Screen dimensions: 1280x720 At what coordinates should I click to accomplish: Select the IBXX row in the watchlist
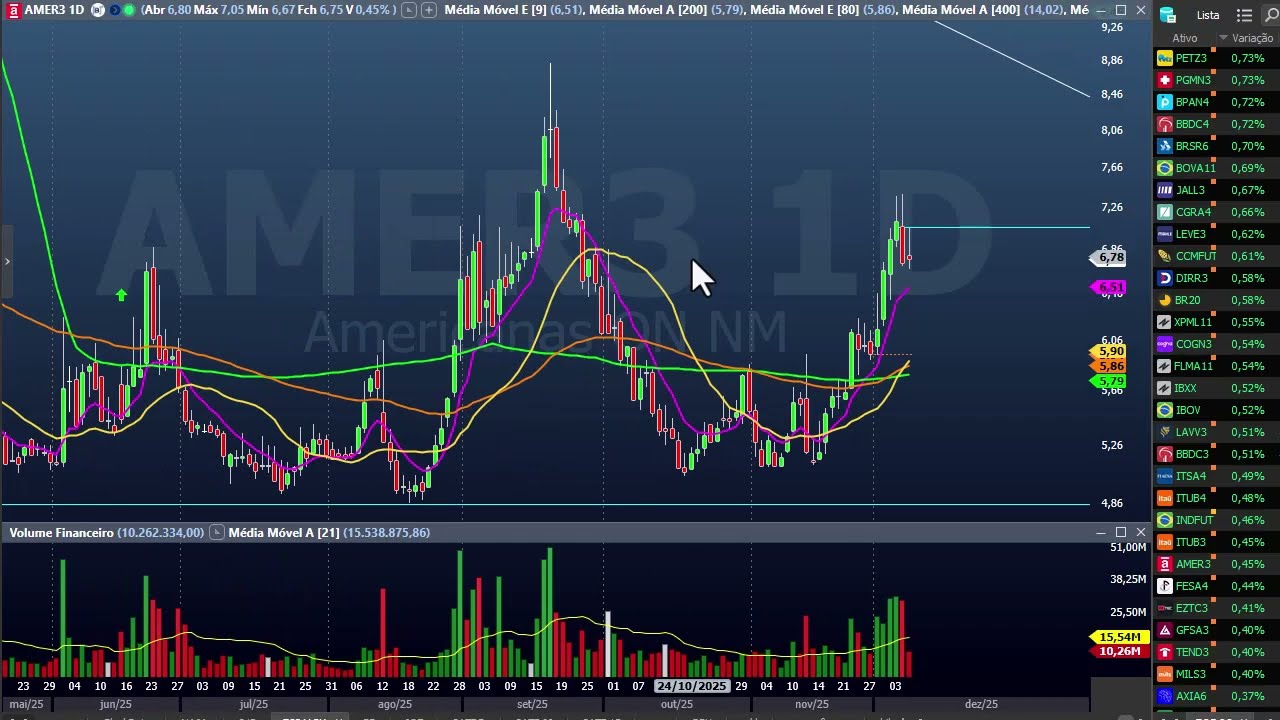[x=1216, y=388]
